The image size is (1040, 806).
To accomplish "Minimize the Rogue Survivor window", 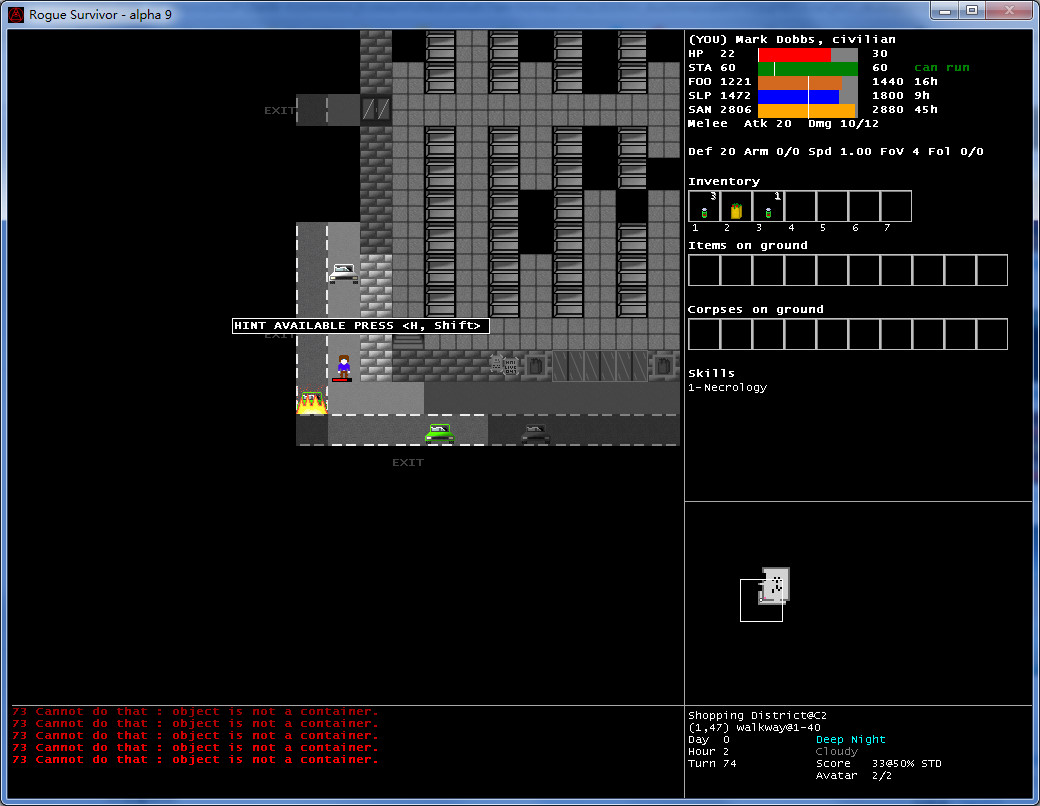I will [945, 11].
